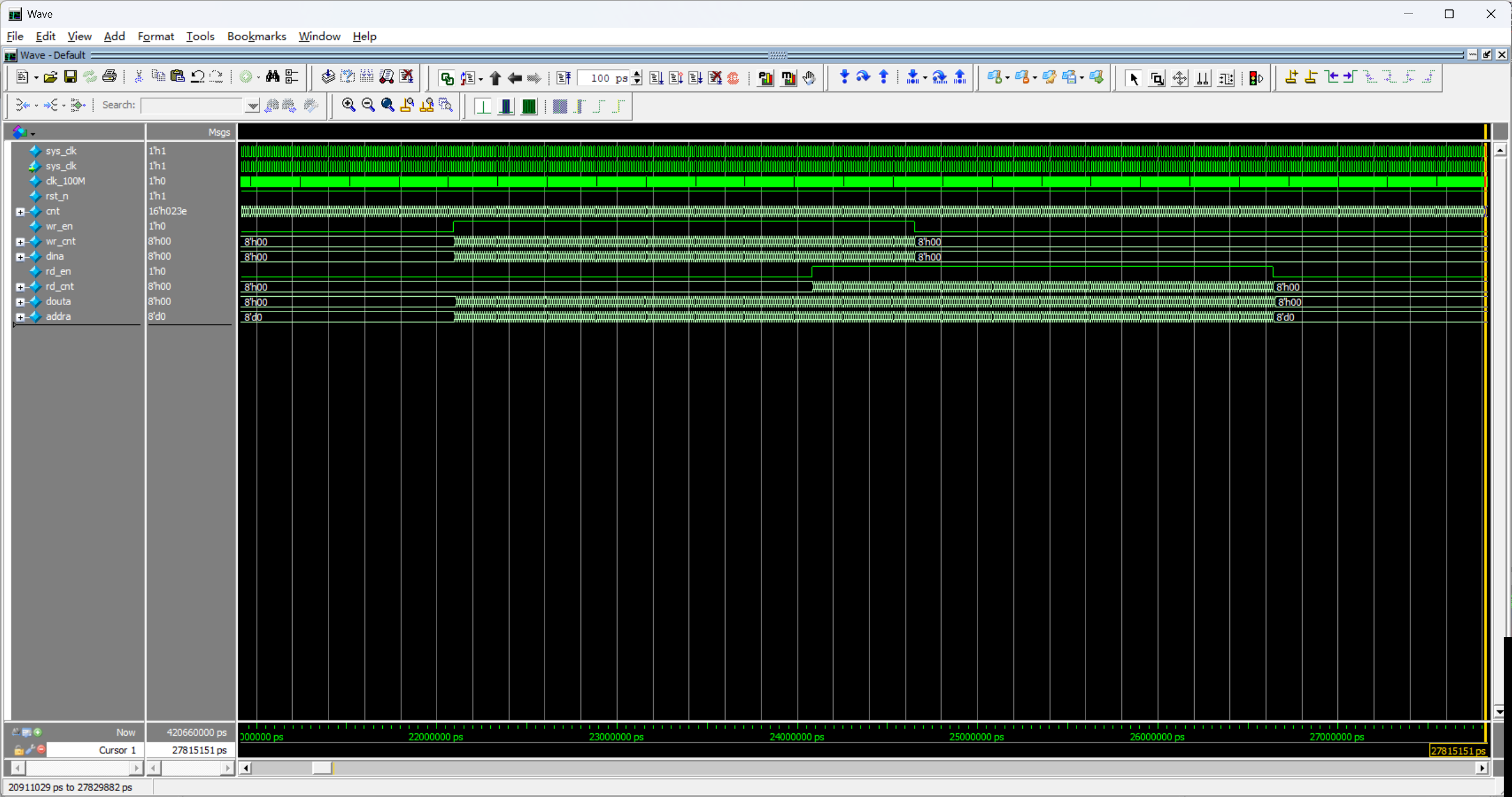The image size is (1512, 797).
Task: Toggle the Zoom Mode box tool
Action: 1157,78
